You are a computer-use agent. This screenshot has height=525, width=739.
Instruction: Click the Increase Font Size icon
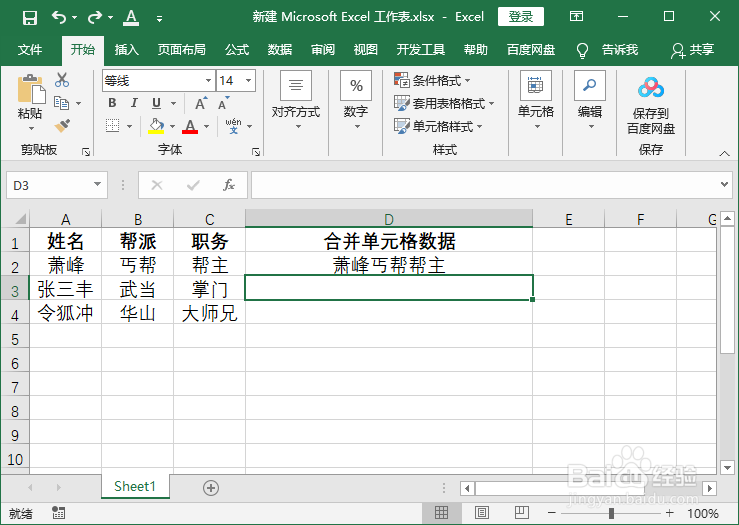[x=200, y=103]
